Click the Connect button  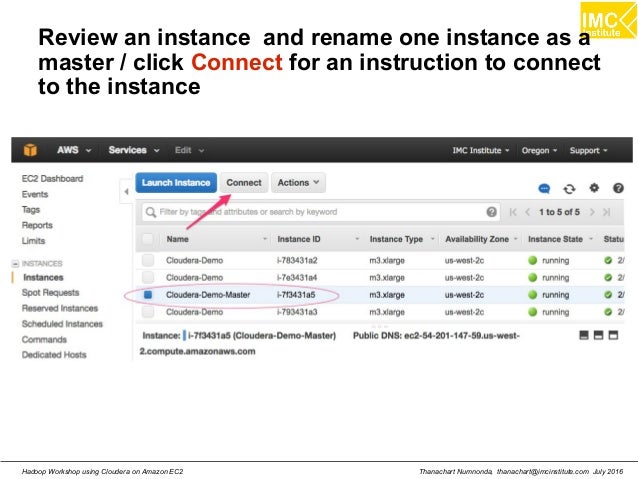(244, 183)
